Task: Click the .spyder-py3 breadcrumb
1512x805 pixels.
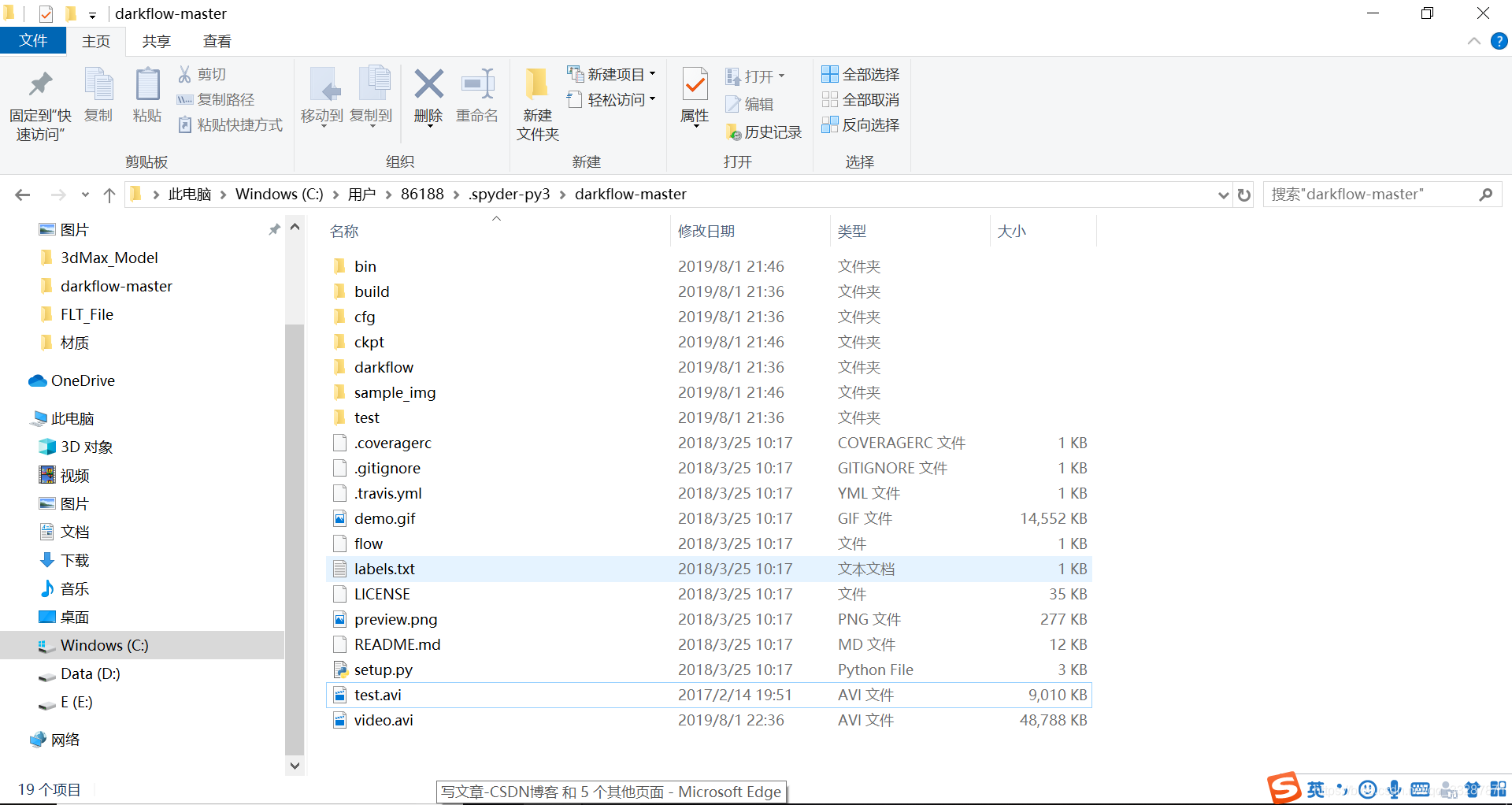Action: [510, 195]
